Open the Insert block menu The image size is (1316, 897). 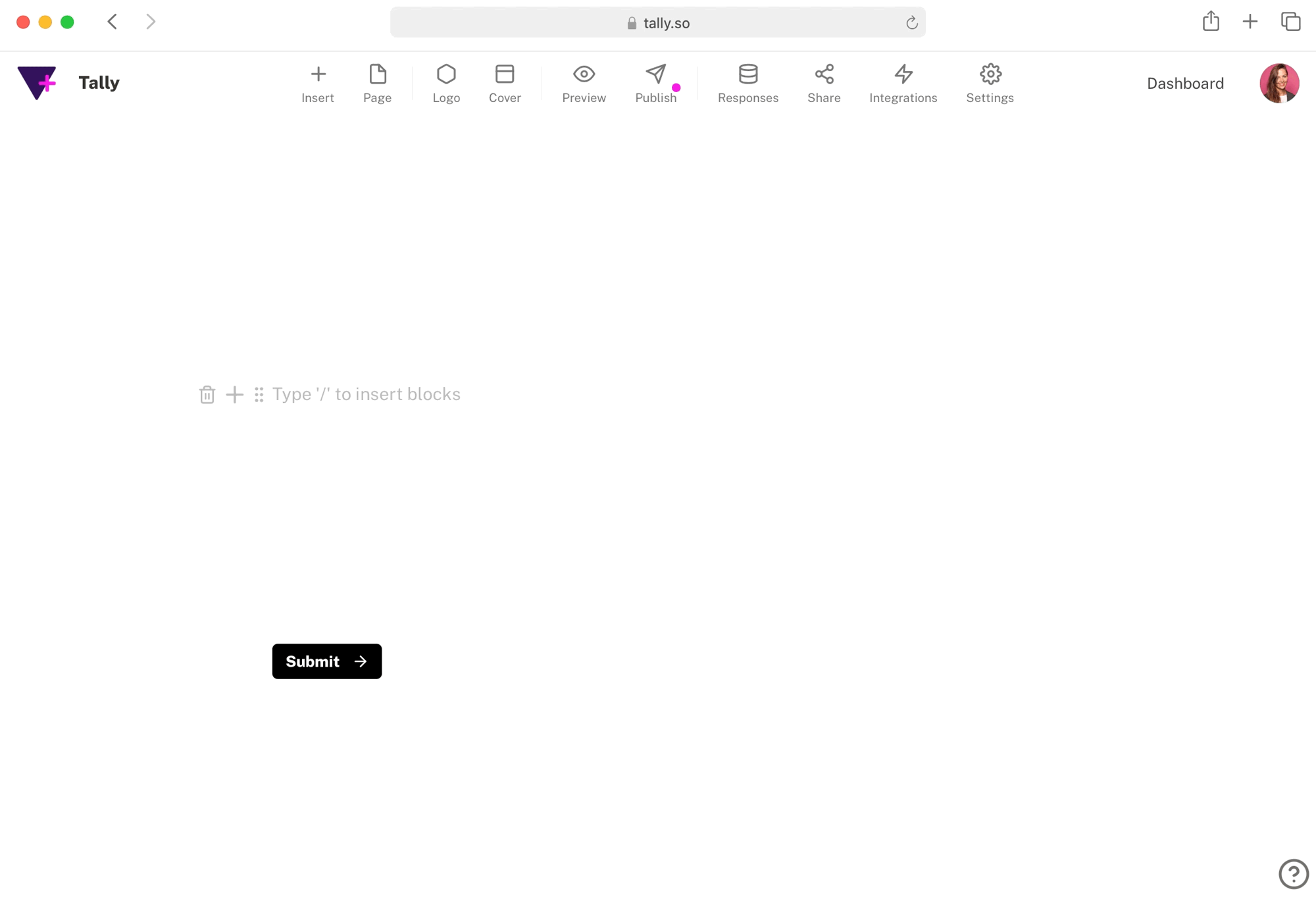318,84
